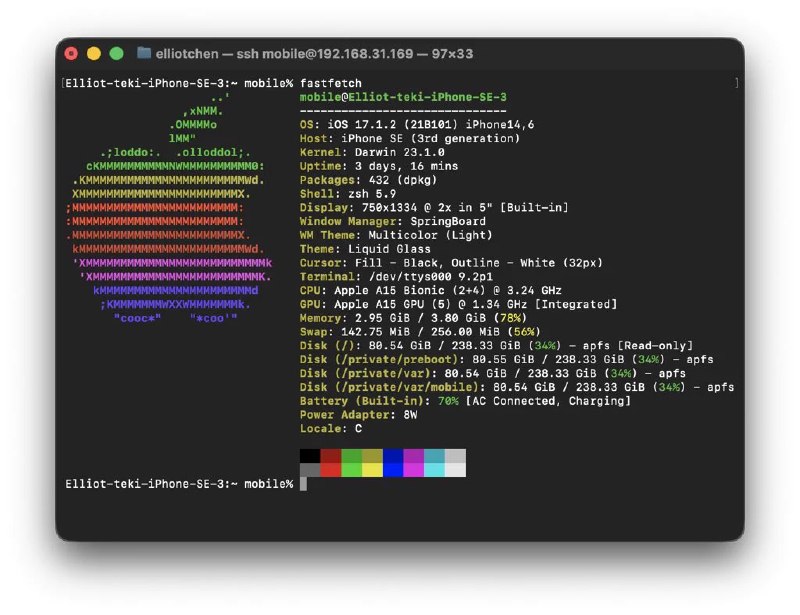This screenshot has width=800, height=615.
Task: Click the folder icon in title bar
Action: (144, 53)
